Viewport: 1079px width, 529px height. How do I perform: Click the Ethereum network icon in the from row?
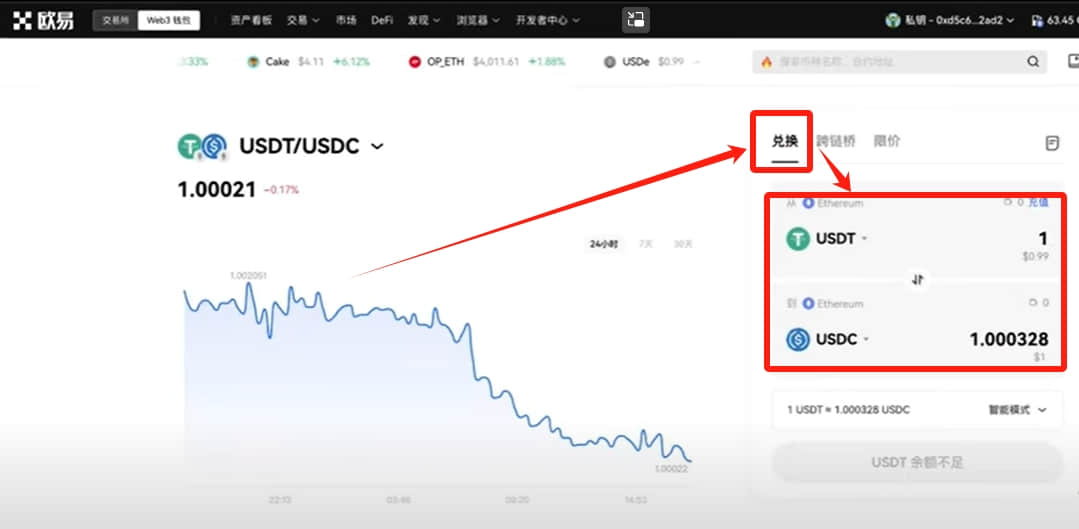[x=808, y=204]
